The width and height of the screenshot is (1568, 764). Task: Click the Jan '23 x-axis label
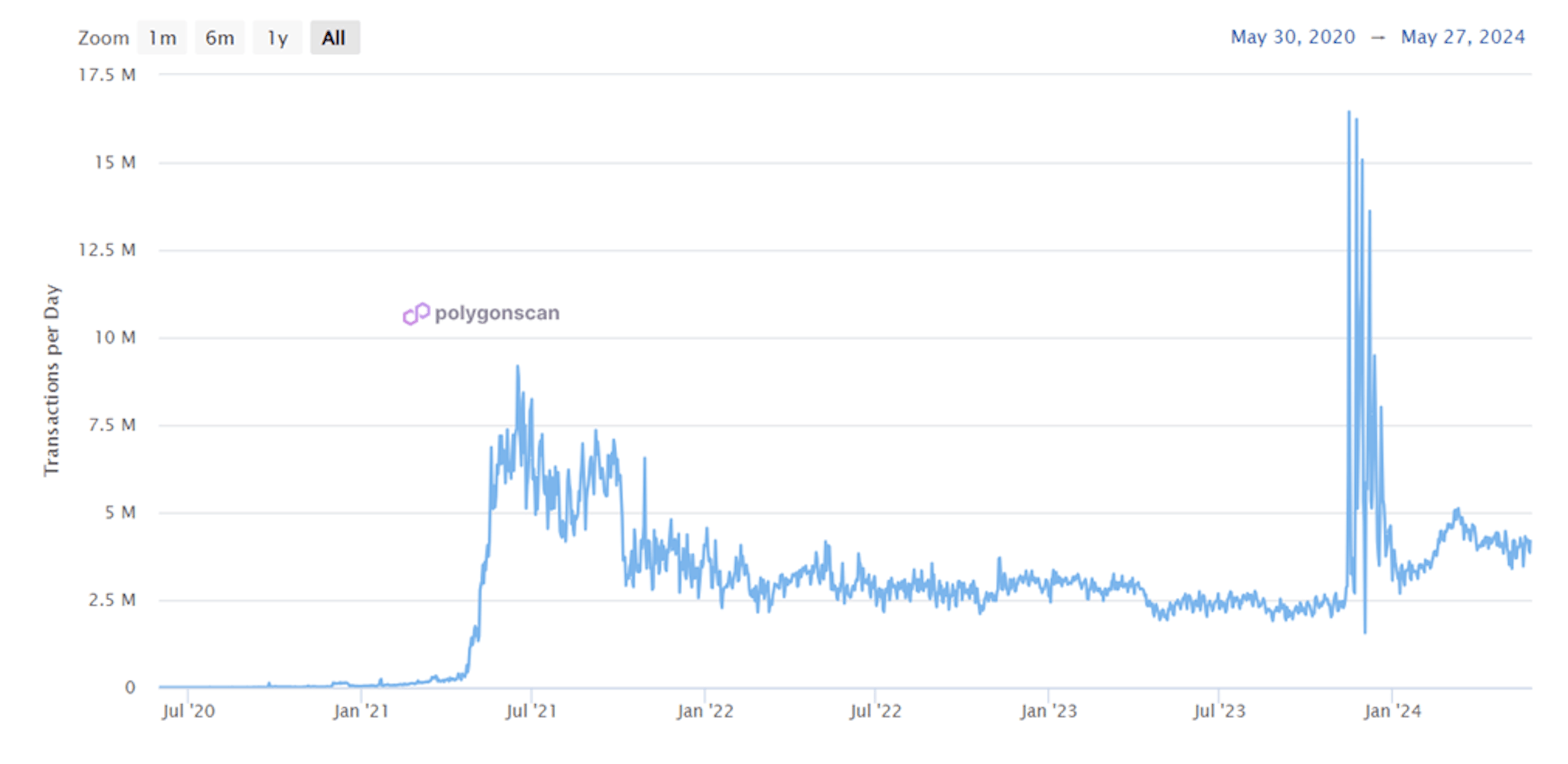click(x=1048, y=711)
